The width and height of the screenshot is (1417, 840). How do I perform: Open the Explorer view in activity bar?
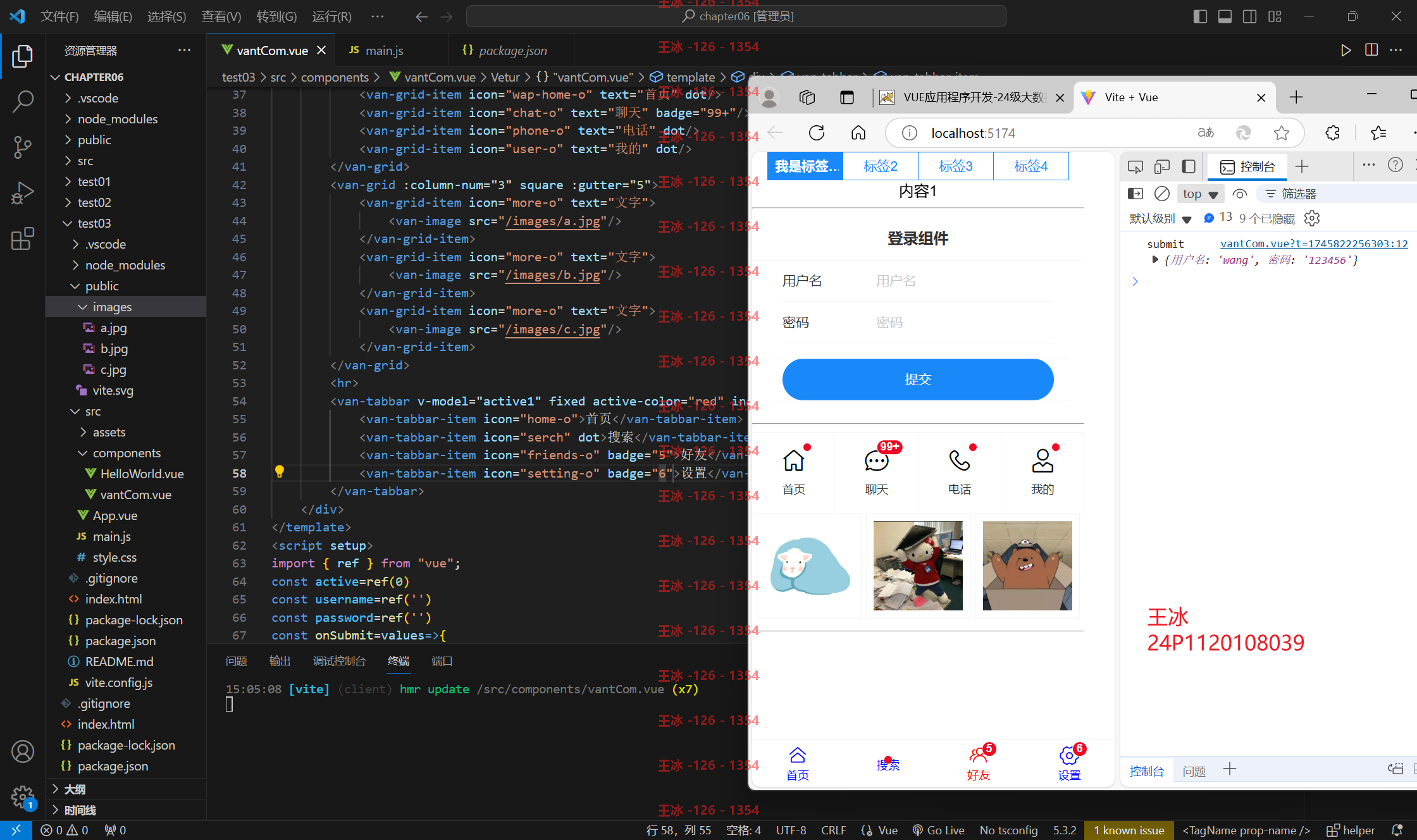point(22,56)
